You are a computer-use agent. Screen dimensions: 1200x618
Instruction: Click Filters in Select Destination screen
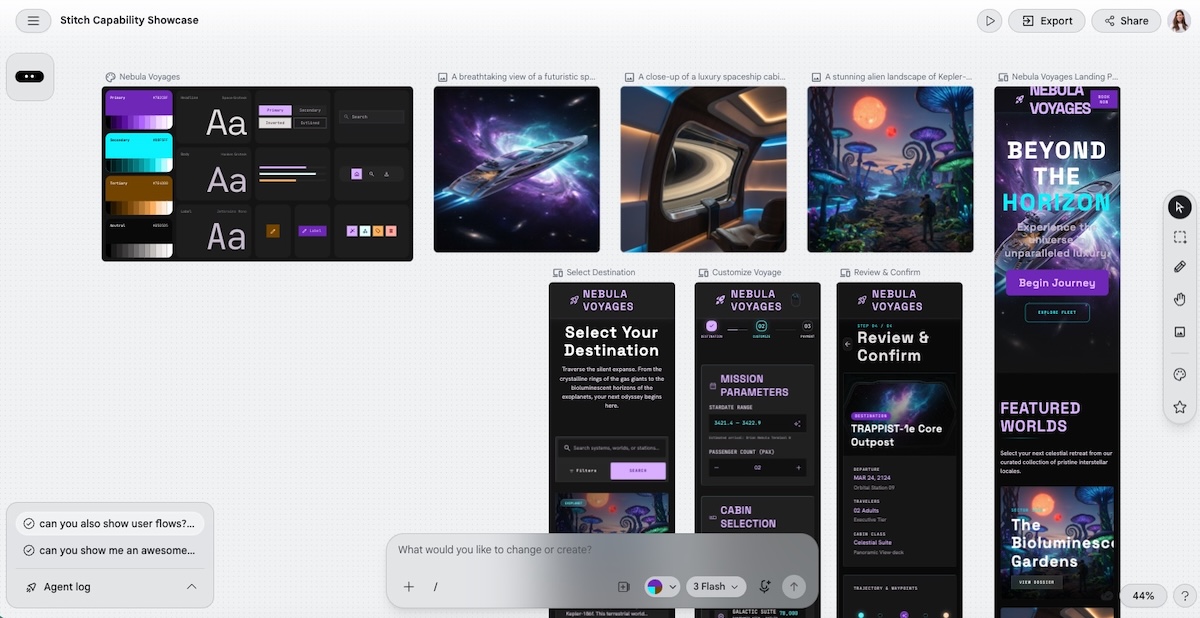(x=582, y=470)
